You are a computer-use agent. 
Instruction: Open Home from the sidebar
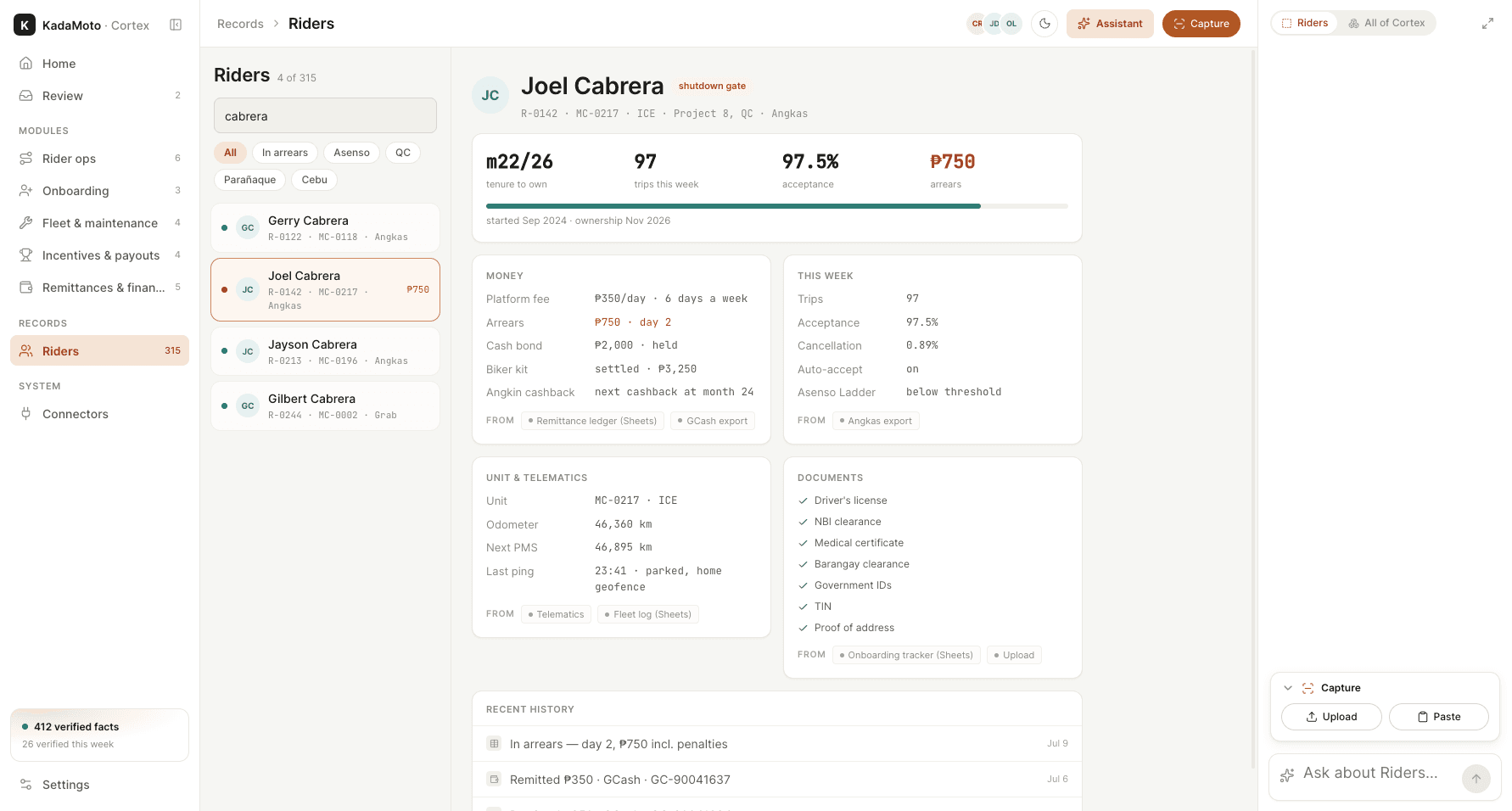99,64
